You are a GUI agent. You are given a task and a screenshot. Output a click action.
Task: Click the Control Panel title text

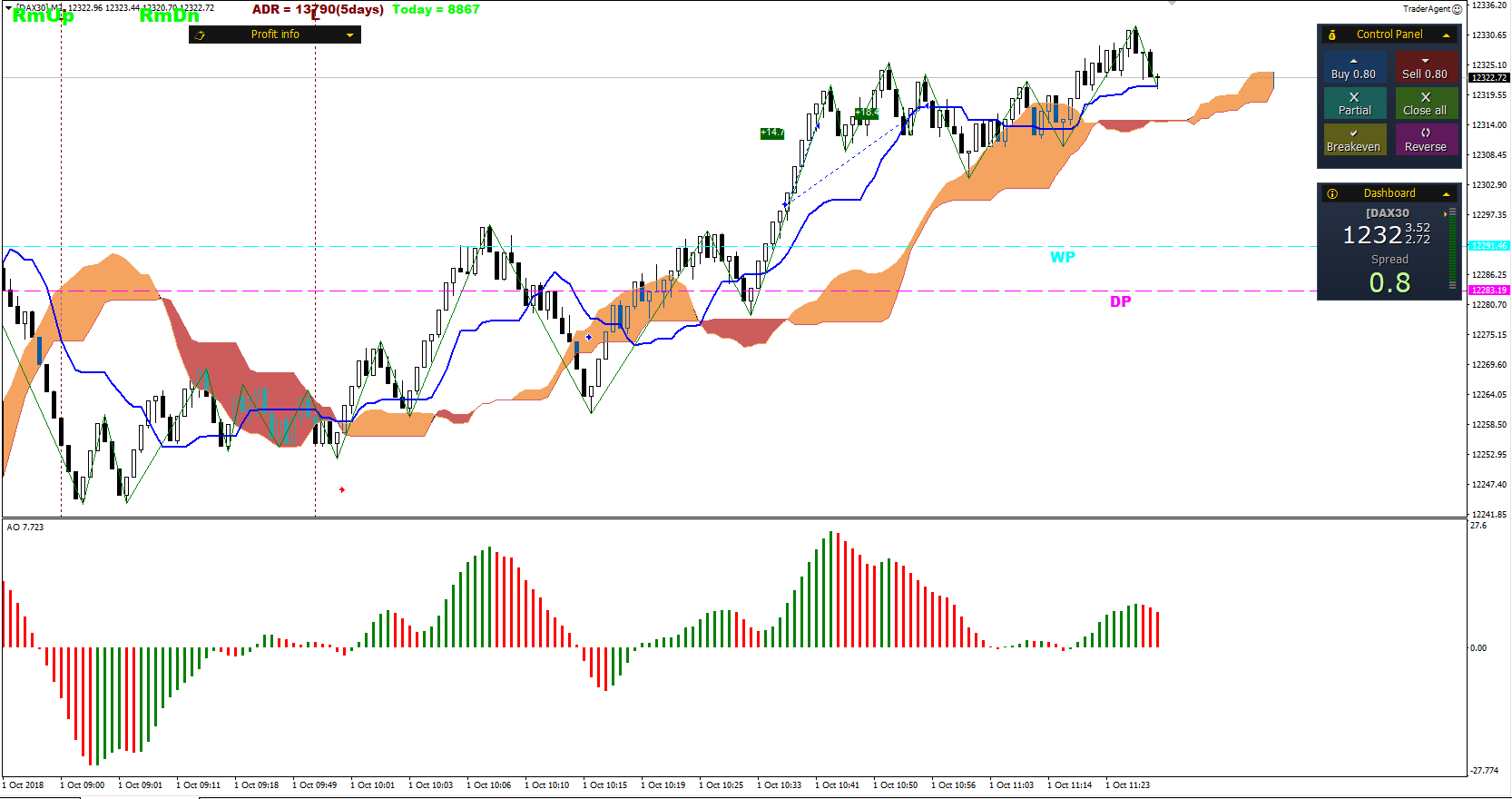point(1389,35)
